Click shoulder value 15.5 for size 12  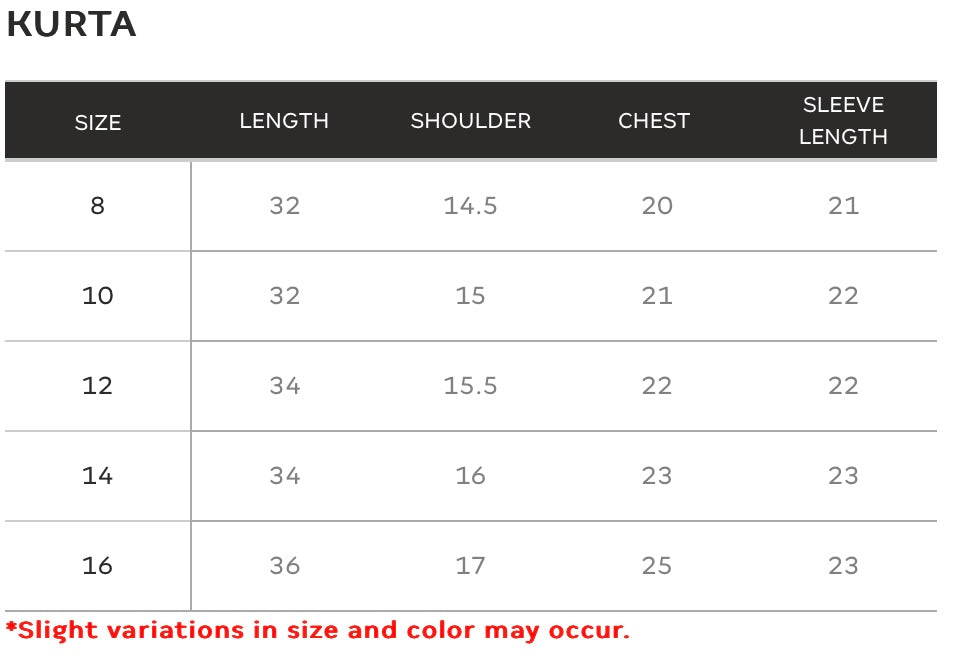point(470,386)
